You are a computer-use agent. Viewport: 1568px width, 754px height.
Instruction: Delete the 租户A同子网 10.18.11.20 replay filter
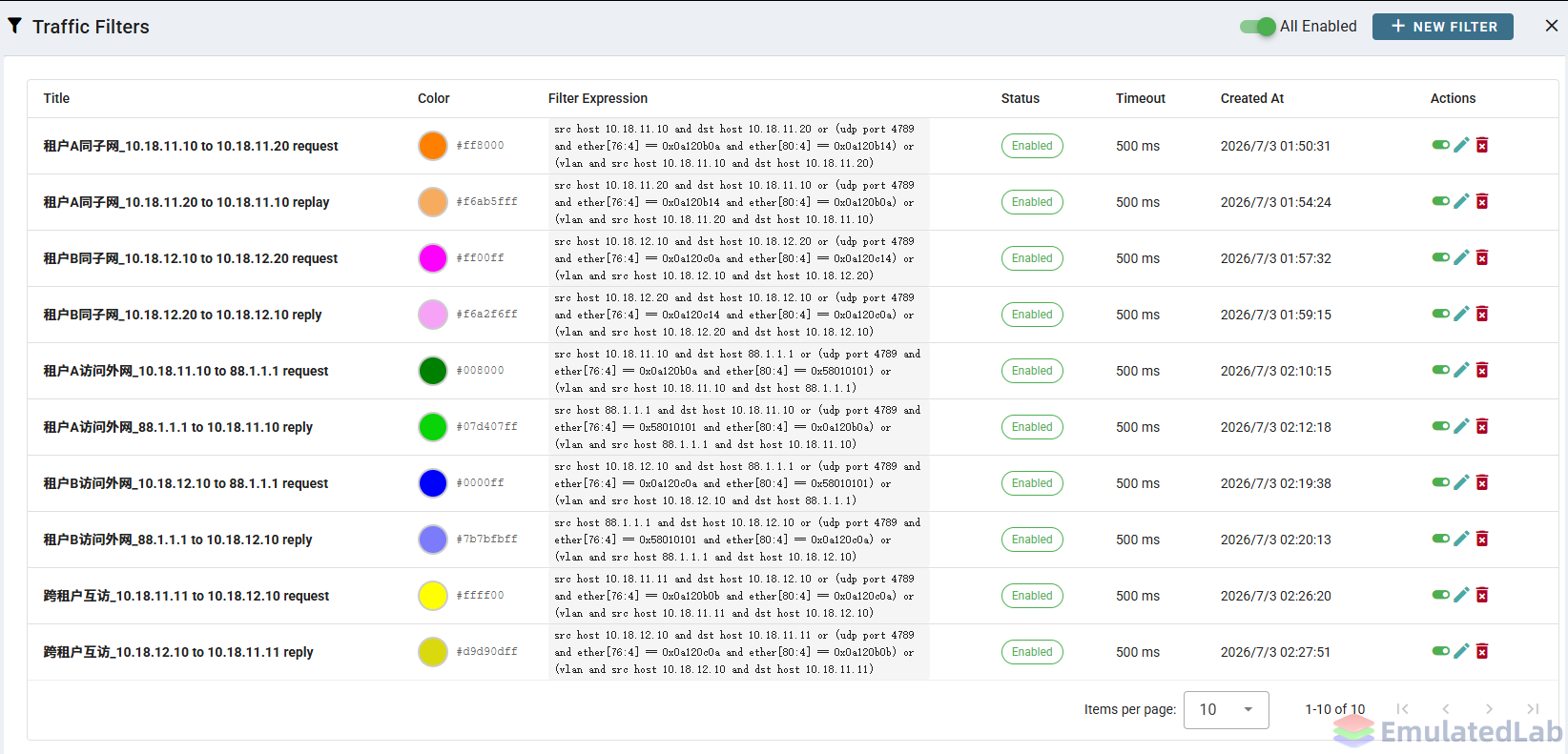tap(1482, 201)
